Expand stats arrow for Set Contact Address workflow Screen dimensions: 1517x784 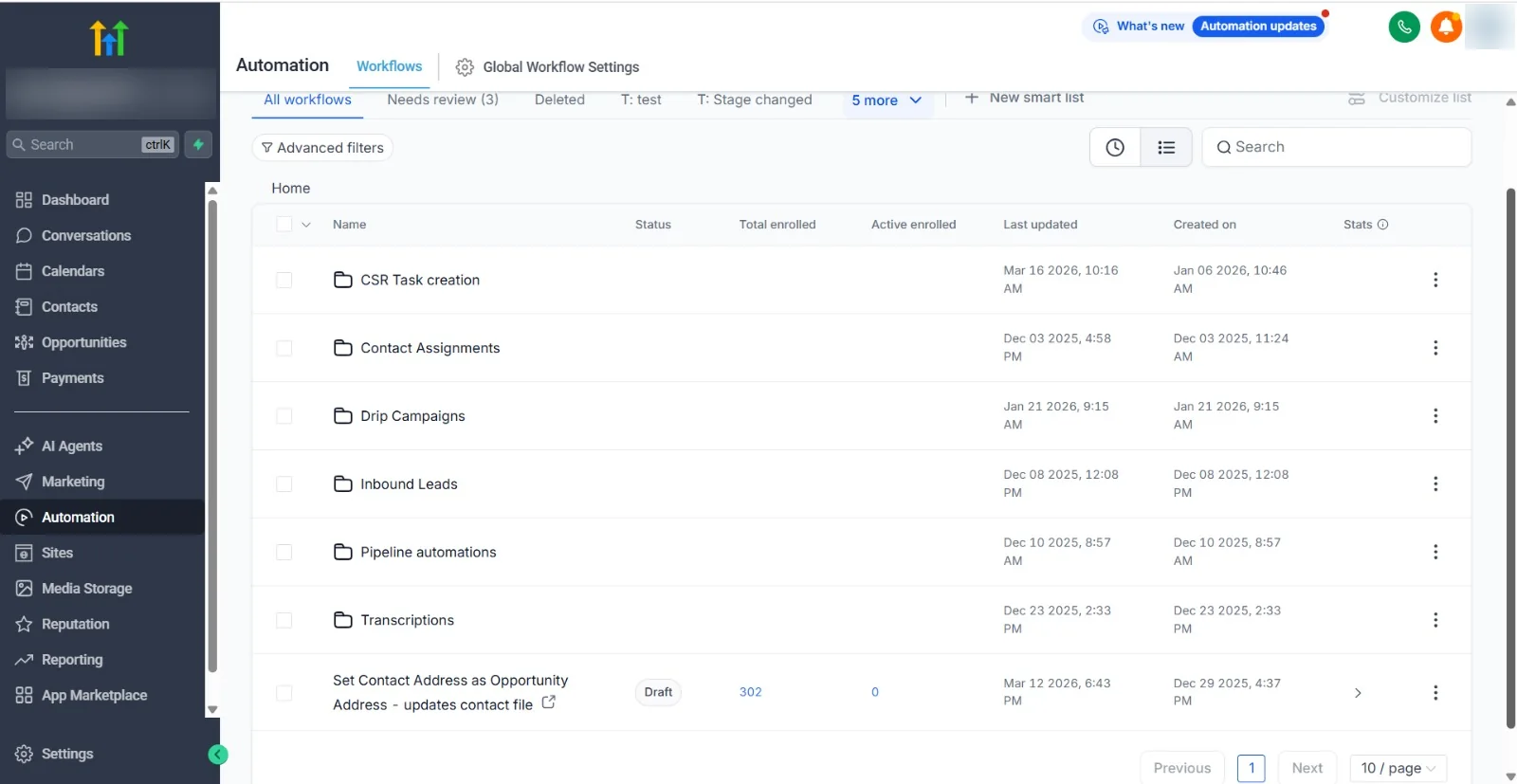pyautogui.click(x=1358, y=693)
